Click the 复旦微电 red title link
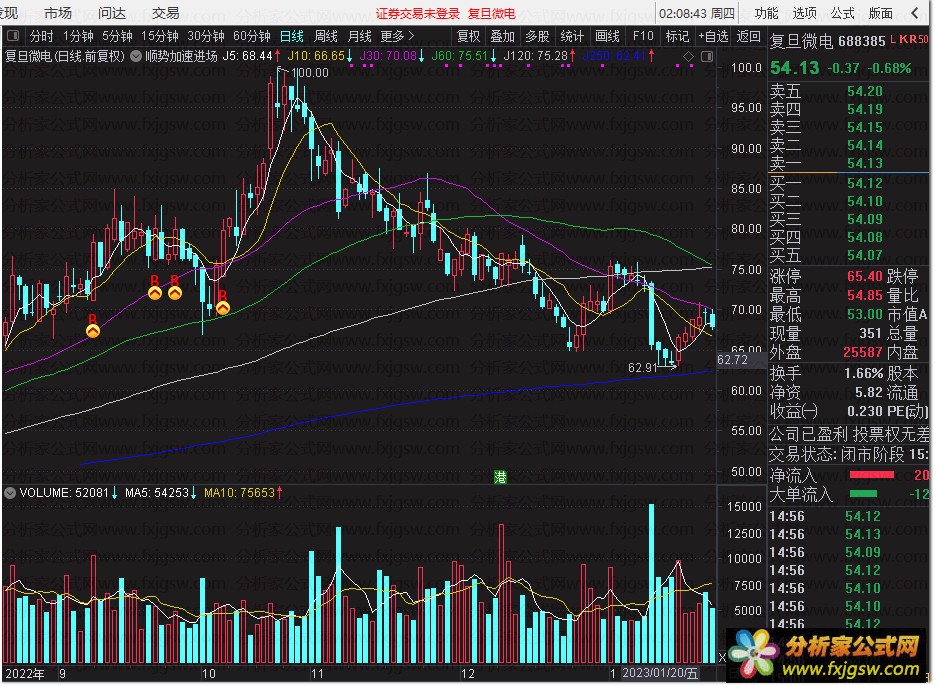This screenshot has width=936, height=686. (x=491, y=13)
